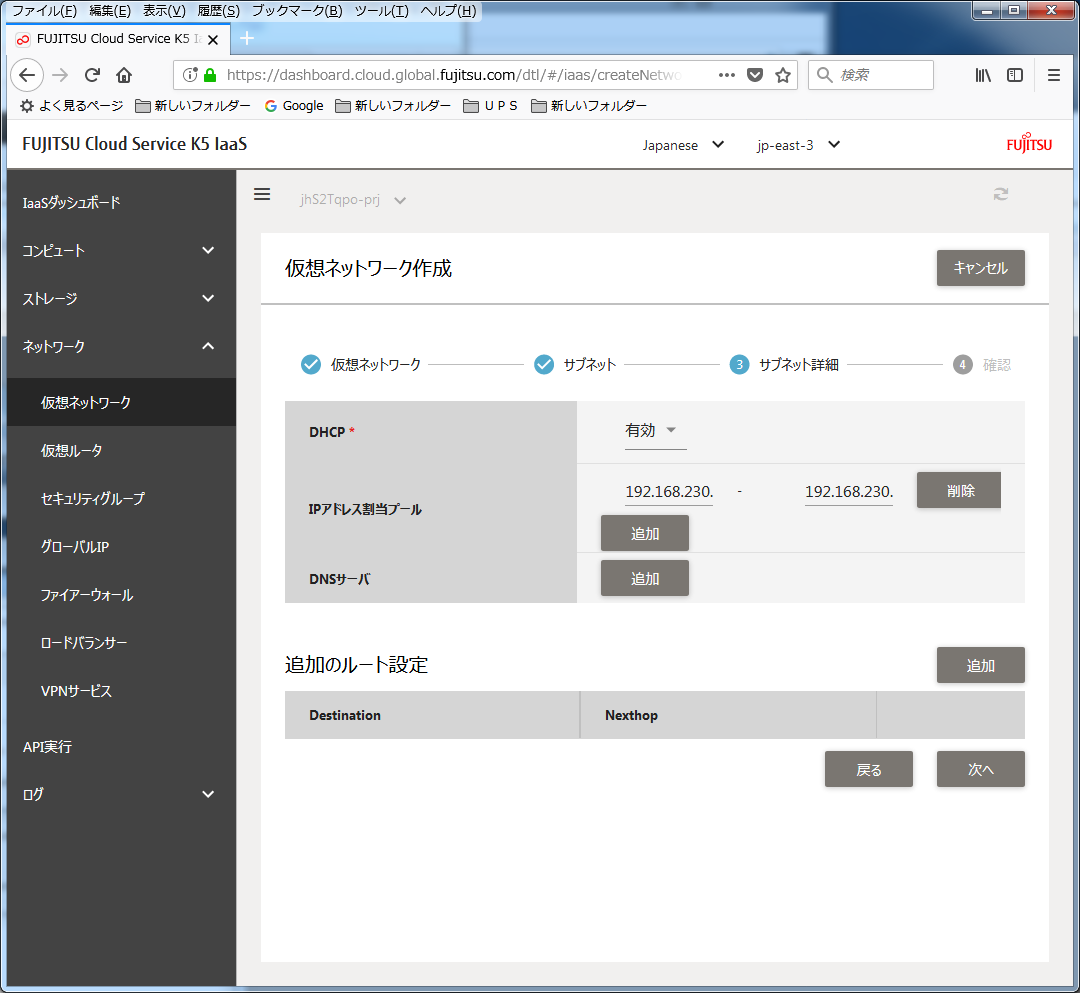This screenshot has height=993, width=1080.
Task: Select ロードバランサー in sidebar
Action: click(121, 642)
